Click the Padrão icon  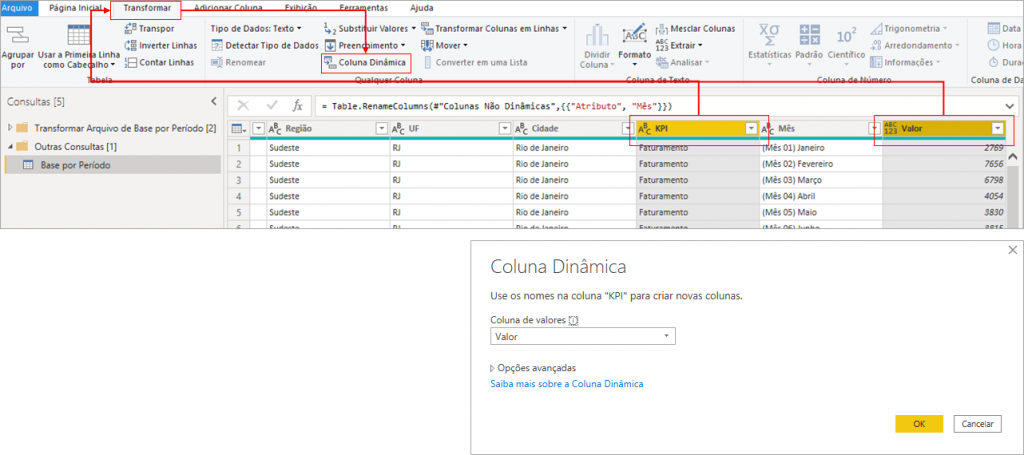[x=809, y=35]
